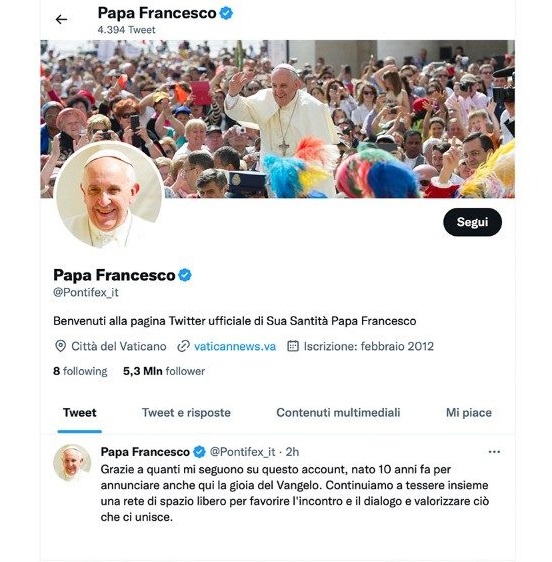
Task: Click the calendar icon beside Iscrizione
Action: [x=293, y=346]
